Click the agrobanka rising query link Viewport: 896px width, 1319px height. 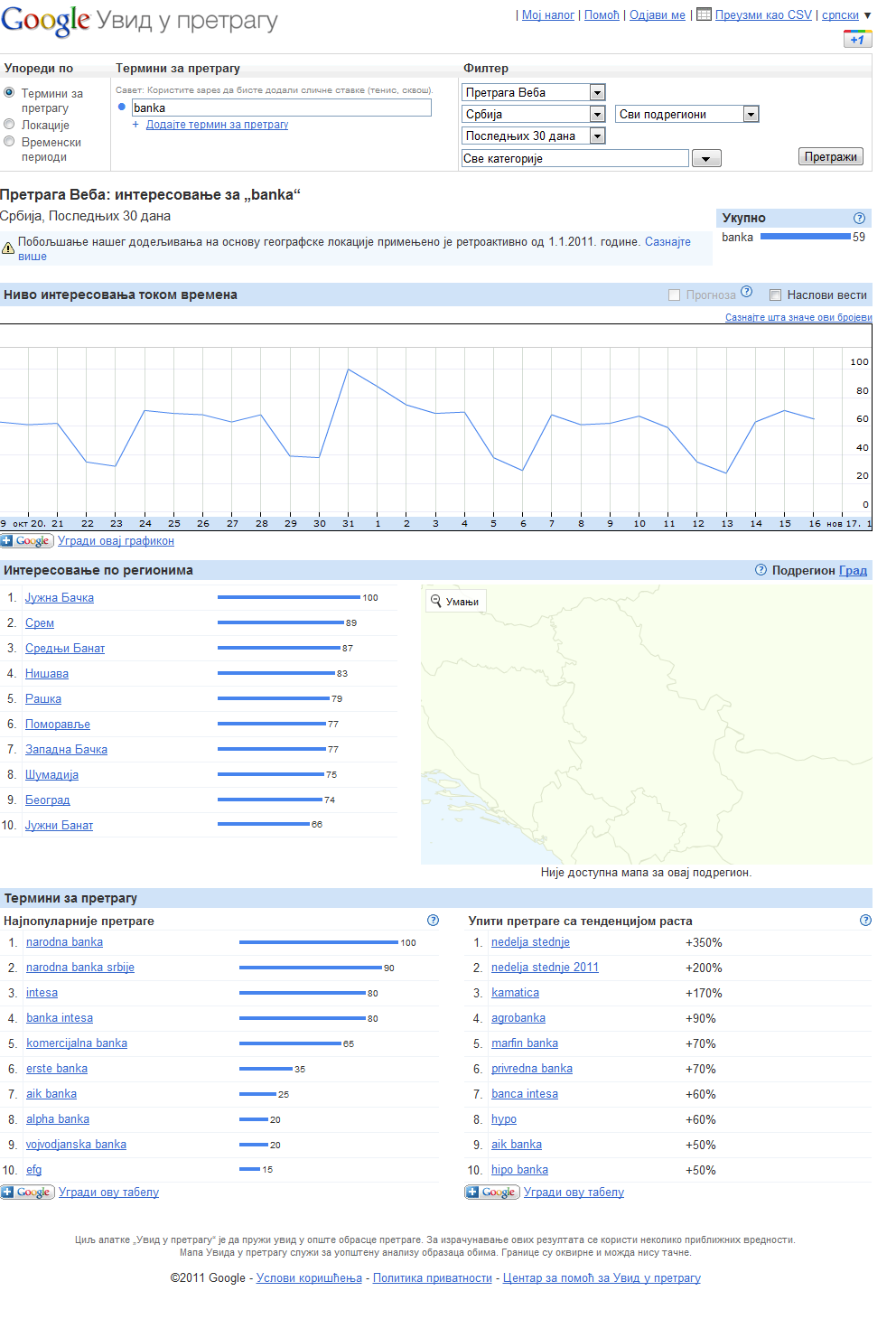coord(518,1017)
